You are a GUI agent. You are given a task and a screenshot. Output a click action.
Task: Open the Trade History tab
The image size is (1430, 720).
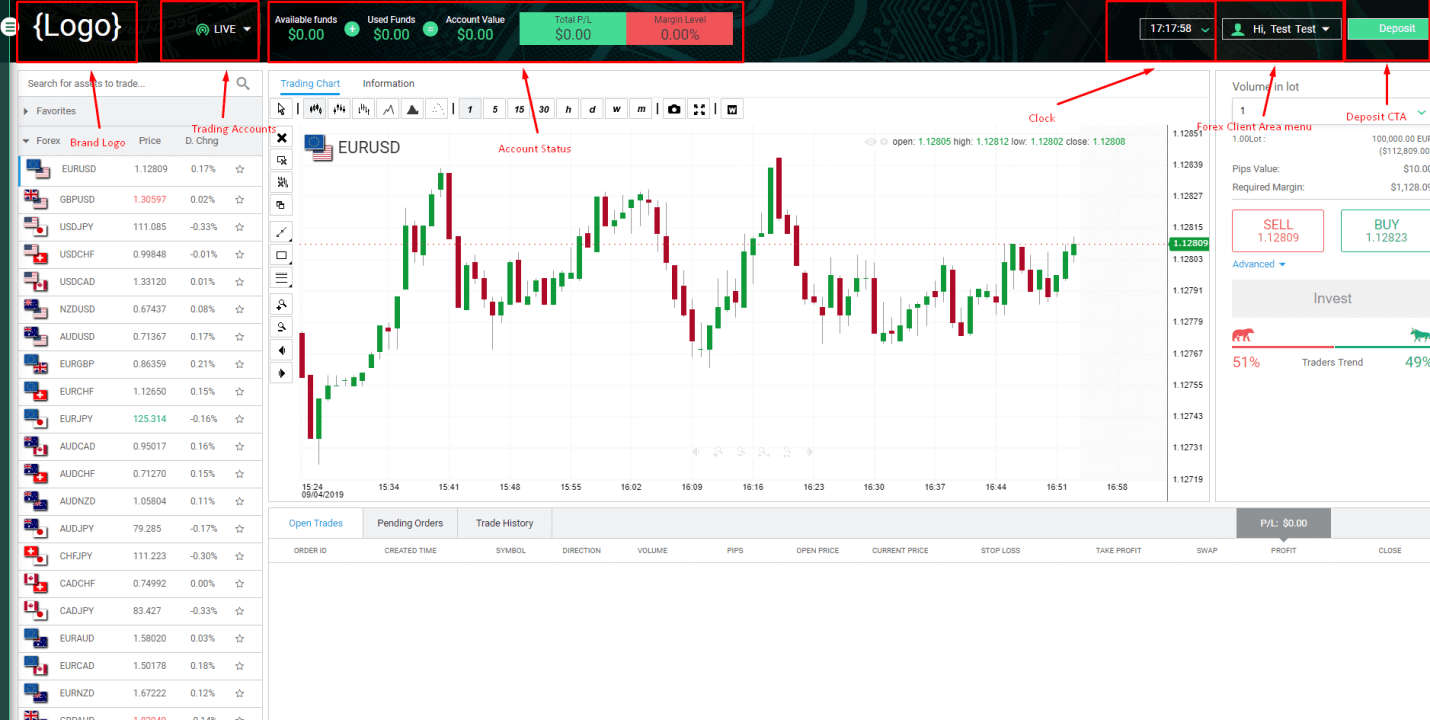point(504,523)
